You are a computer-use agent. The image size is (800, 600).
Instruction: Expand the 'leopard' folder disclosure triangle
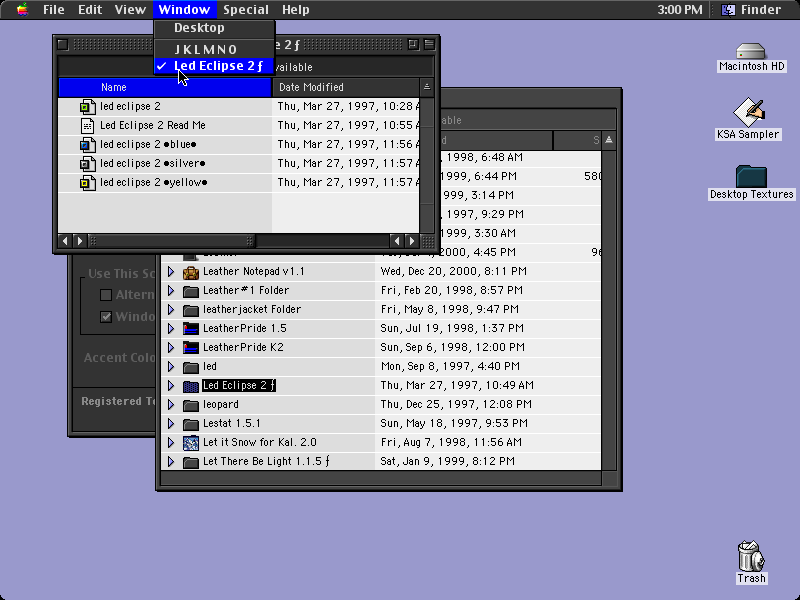point(171,405)
